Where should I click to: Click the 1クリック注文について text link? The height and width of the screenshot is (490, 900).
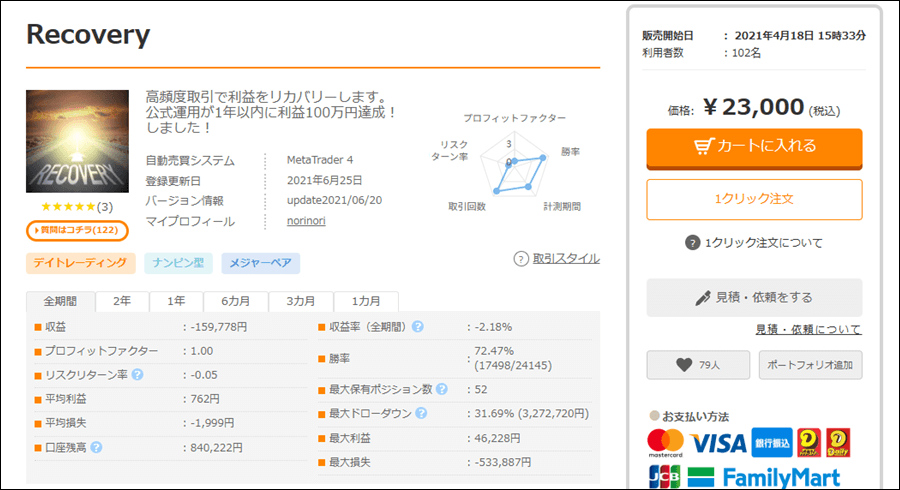[x=764, y=243]
